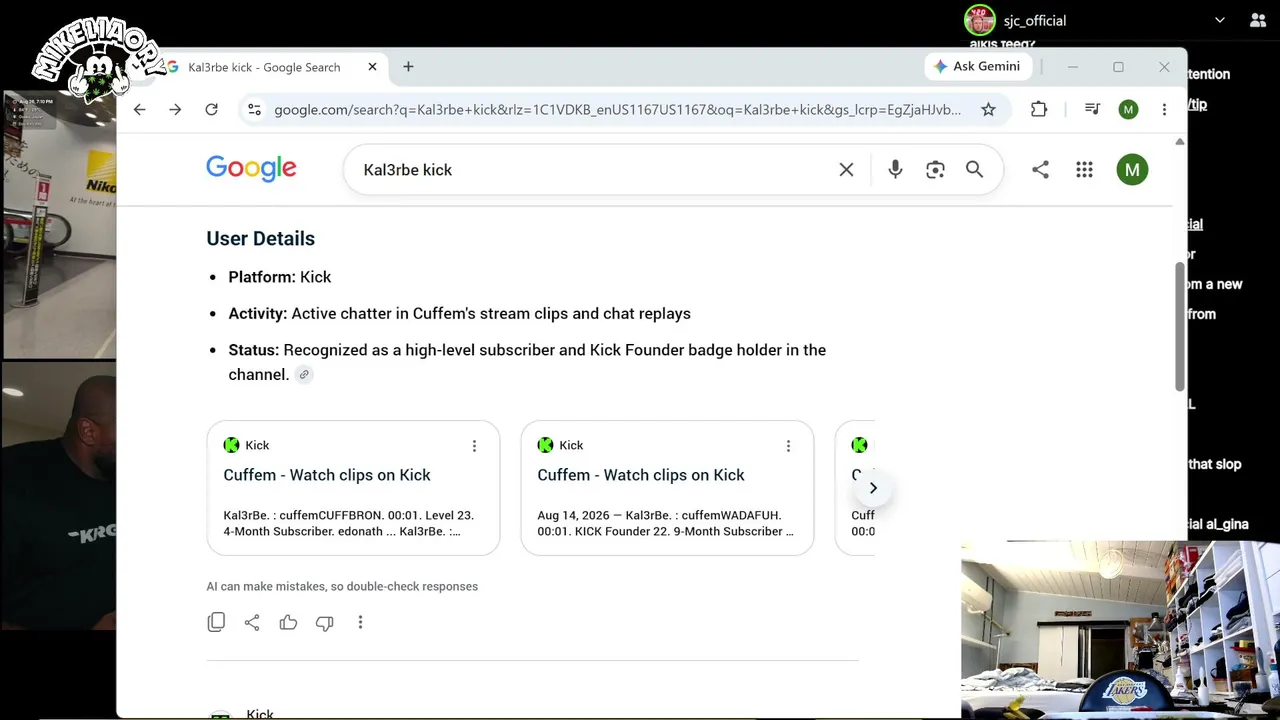Give thumbs up to the AI overview
The width and height of the screenshot is (1280, 720).
(x=288, y=622)
